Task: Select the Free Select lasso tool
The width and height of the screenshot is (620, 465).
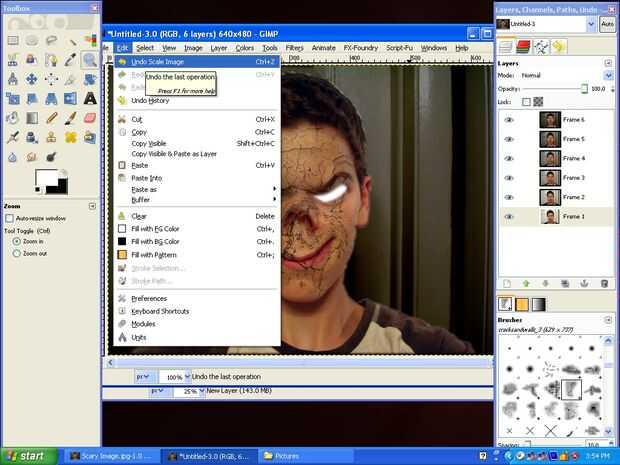Action: point(51,41)
